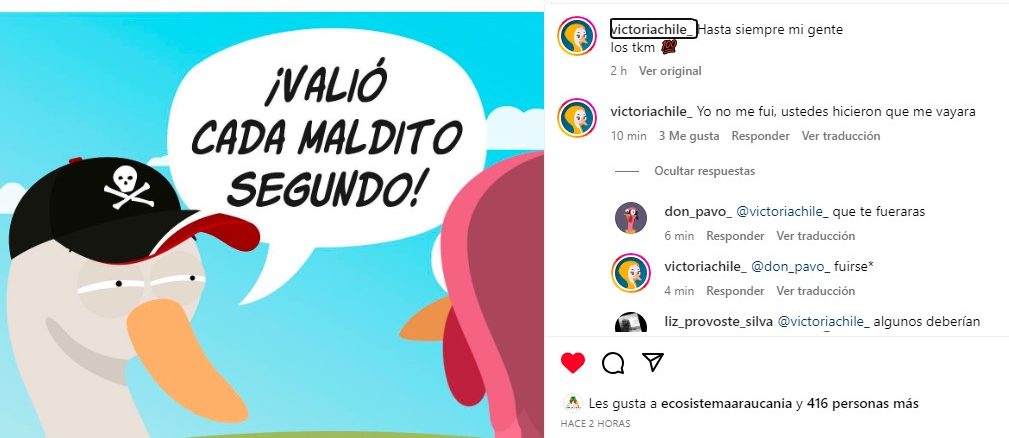Open don_pavo_ profile picture
1009x438 pixels.
(631, 217)
